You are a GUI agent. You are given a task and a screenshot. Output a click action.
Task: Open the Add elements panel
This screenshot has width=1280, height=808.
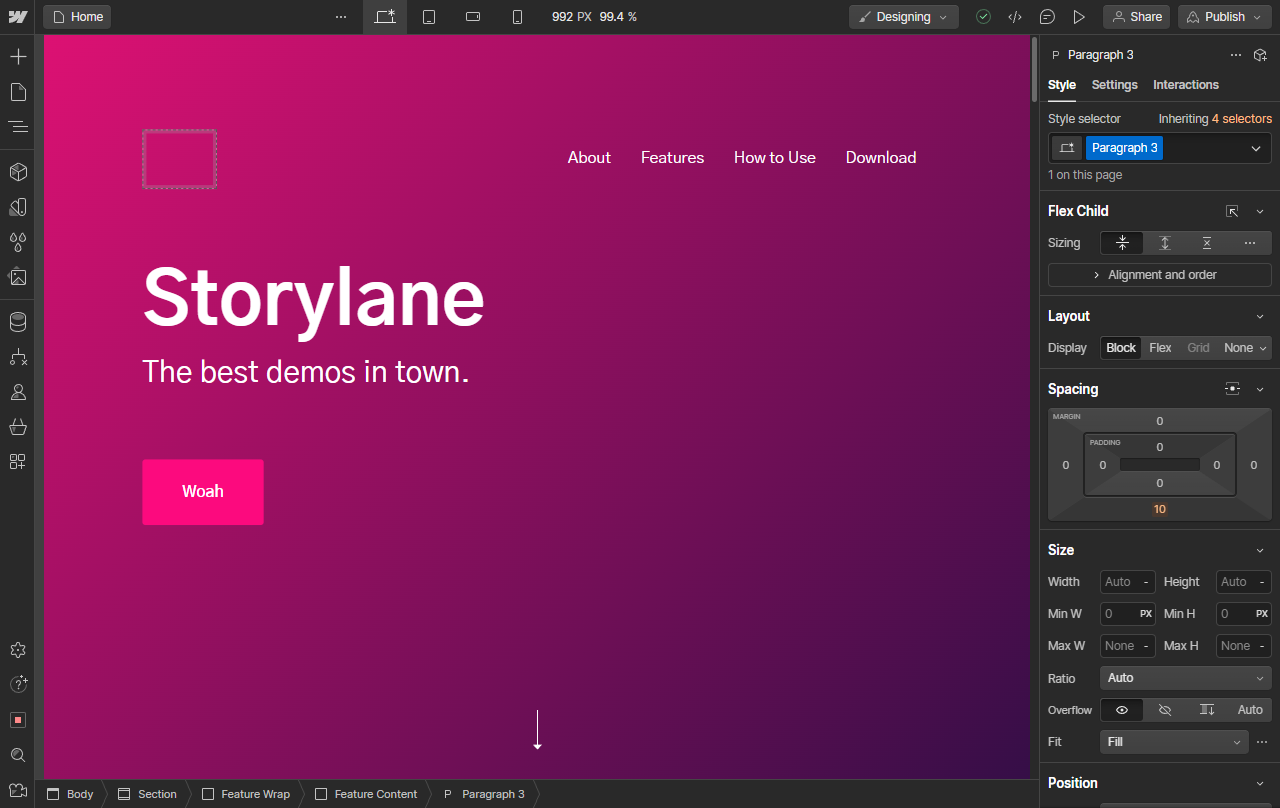pos(18,57)
